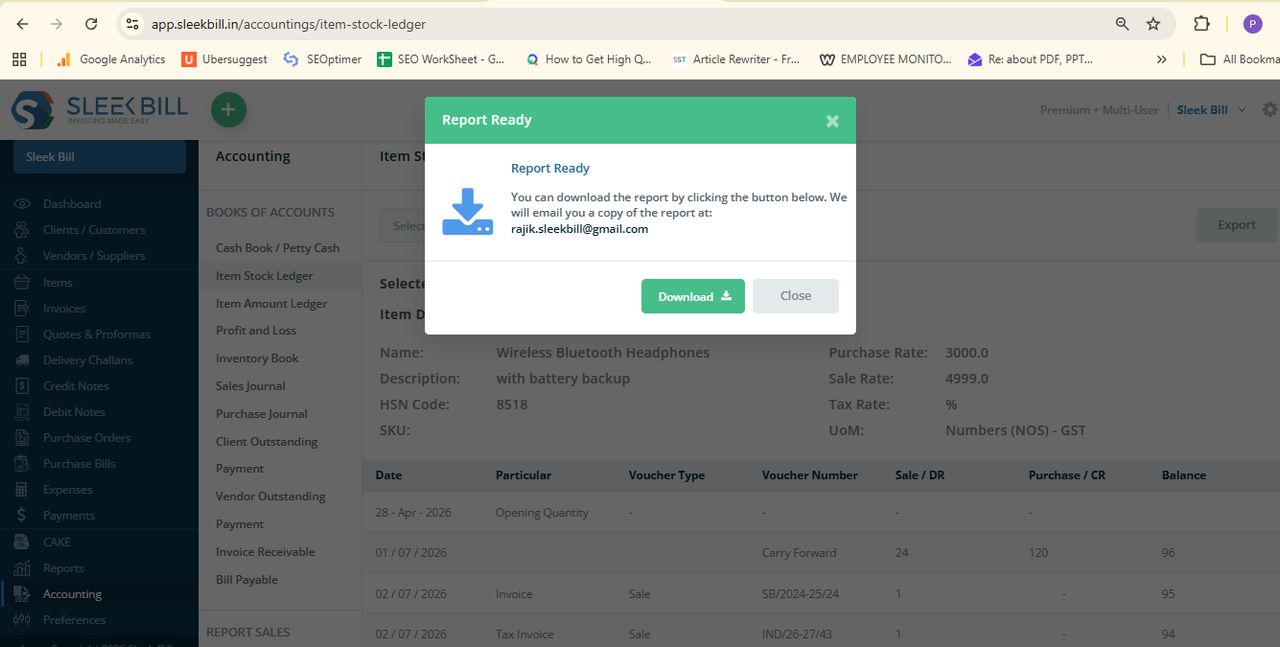The width and height of the screenshot is (1280, 647).
Task: Open Purchase Journal report
Action: click(262, 414)
